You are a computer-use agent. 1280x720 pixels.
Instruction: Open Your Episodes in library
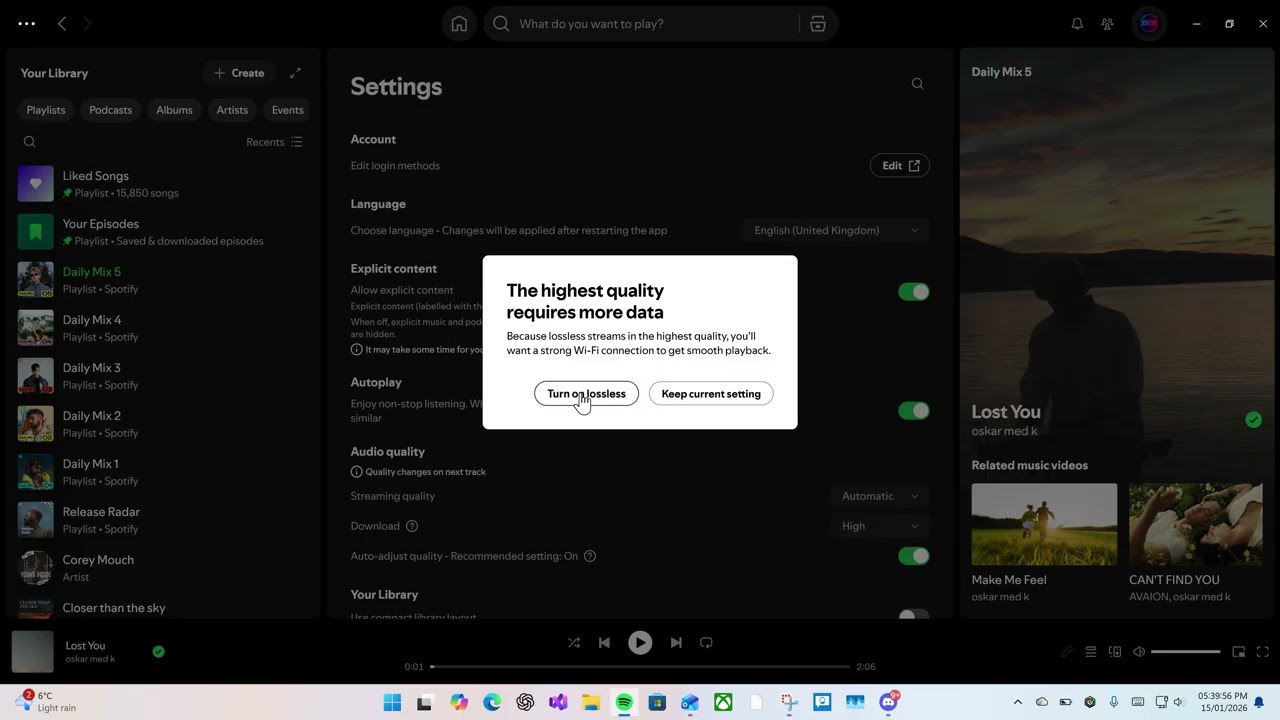tap(163, 232)
